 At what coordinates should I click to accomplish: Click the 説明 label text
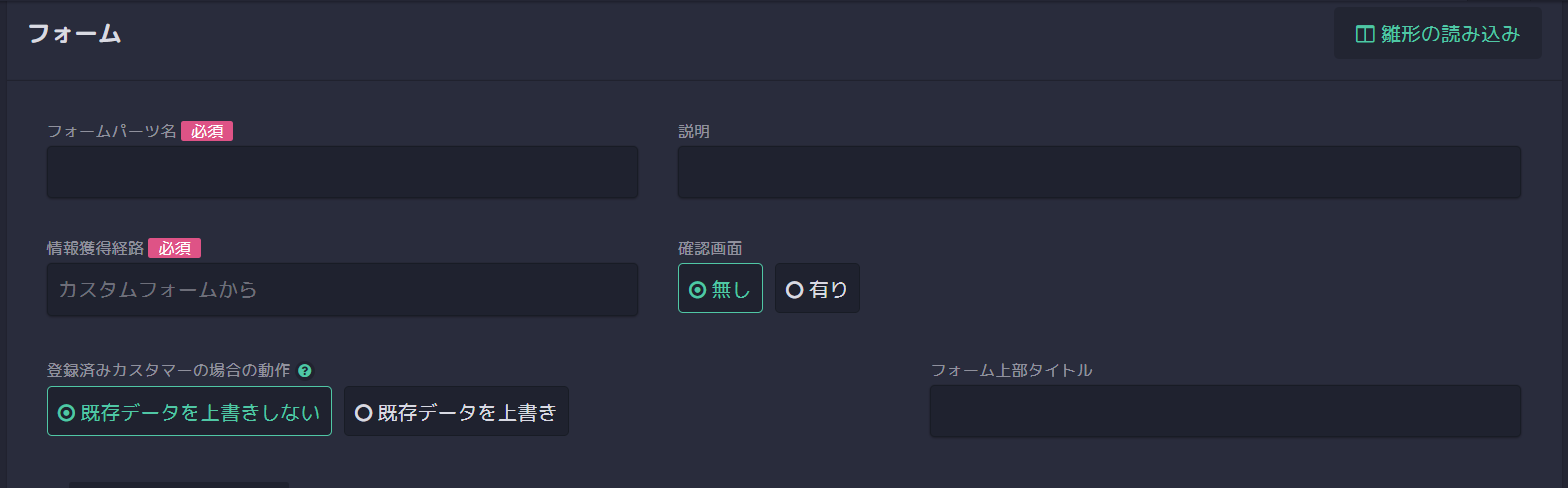(694, 131)
